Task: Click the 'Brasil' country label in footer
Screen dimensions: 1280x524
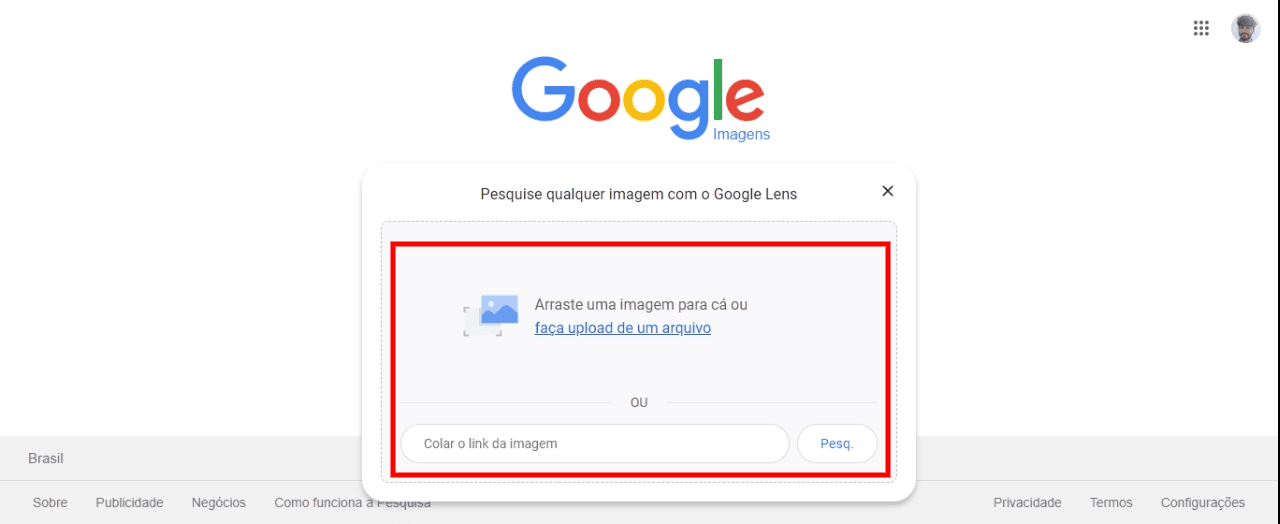Action: point(46,458)
